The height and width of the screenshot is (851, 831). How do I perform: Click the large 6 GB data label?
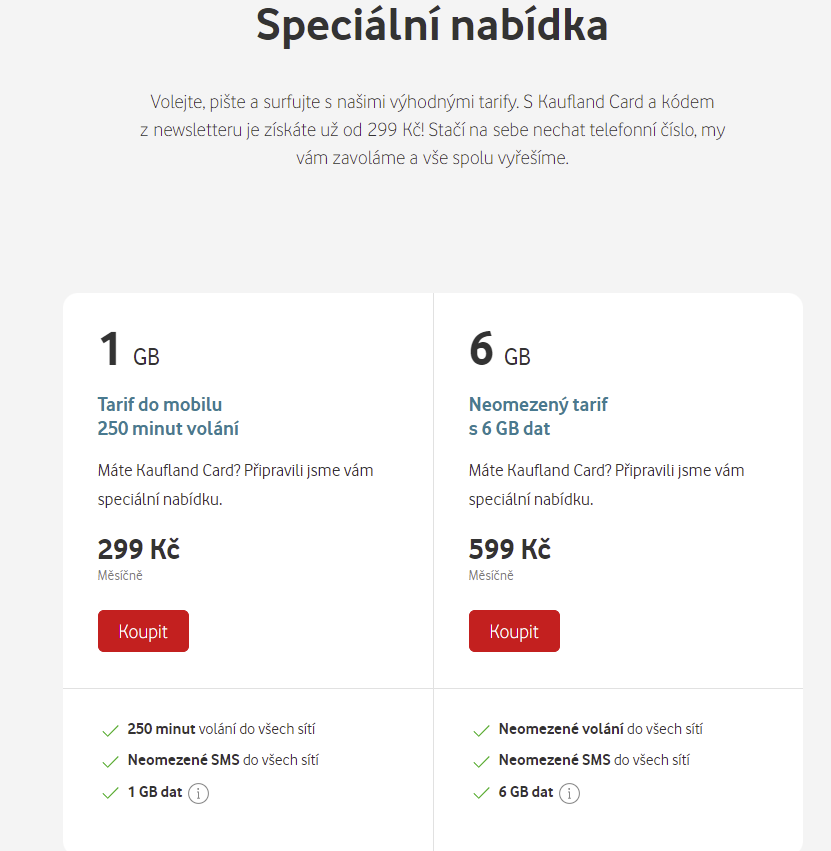click(500, 349)
